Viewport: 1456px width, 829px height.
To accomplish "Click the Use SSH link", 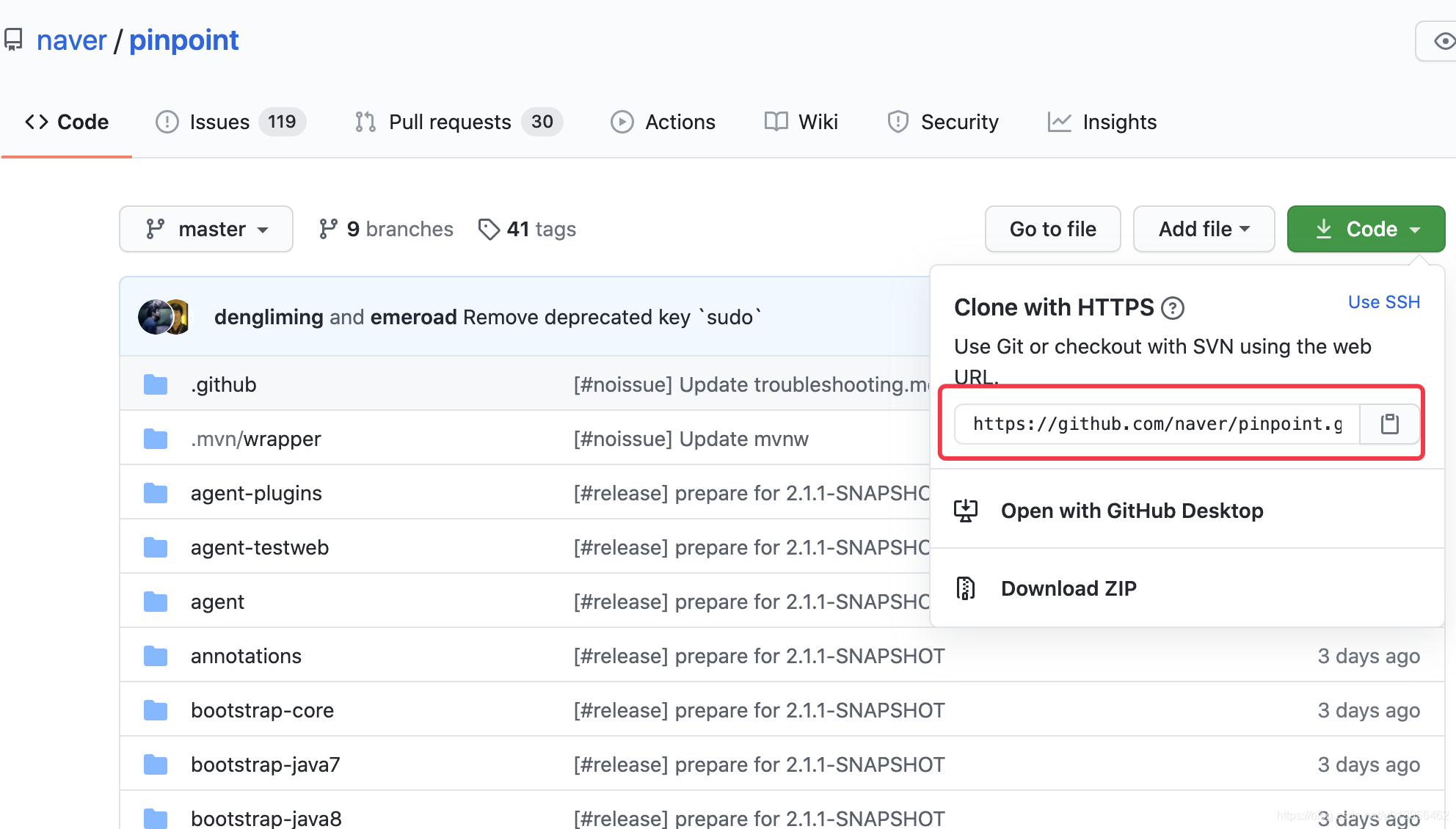I will 1383,302.
